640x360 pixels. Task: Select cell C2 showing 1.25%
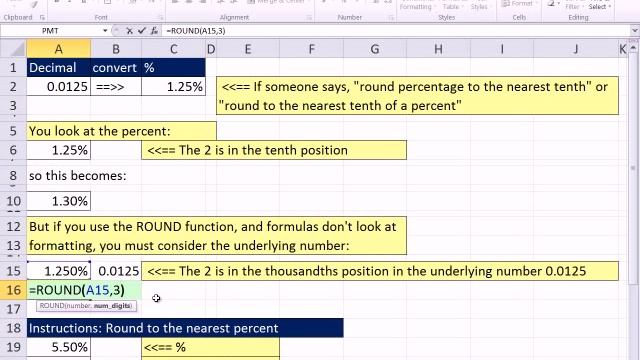point(173,87)
